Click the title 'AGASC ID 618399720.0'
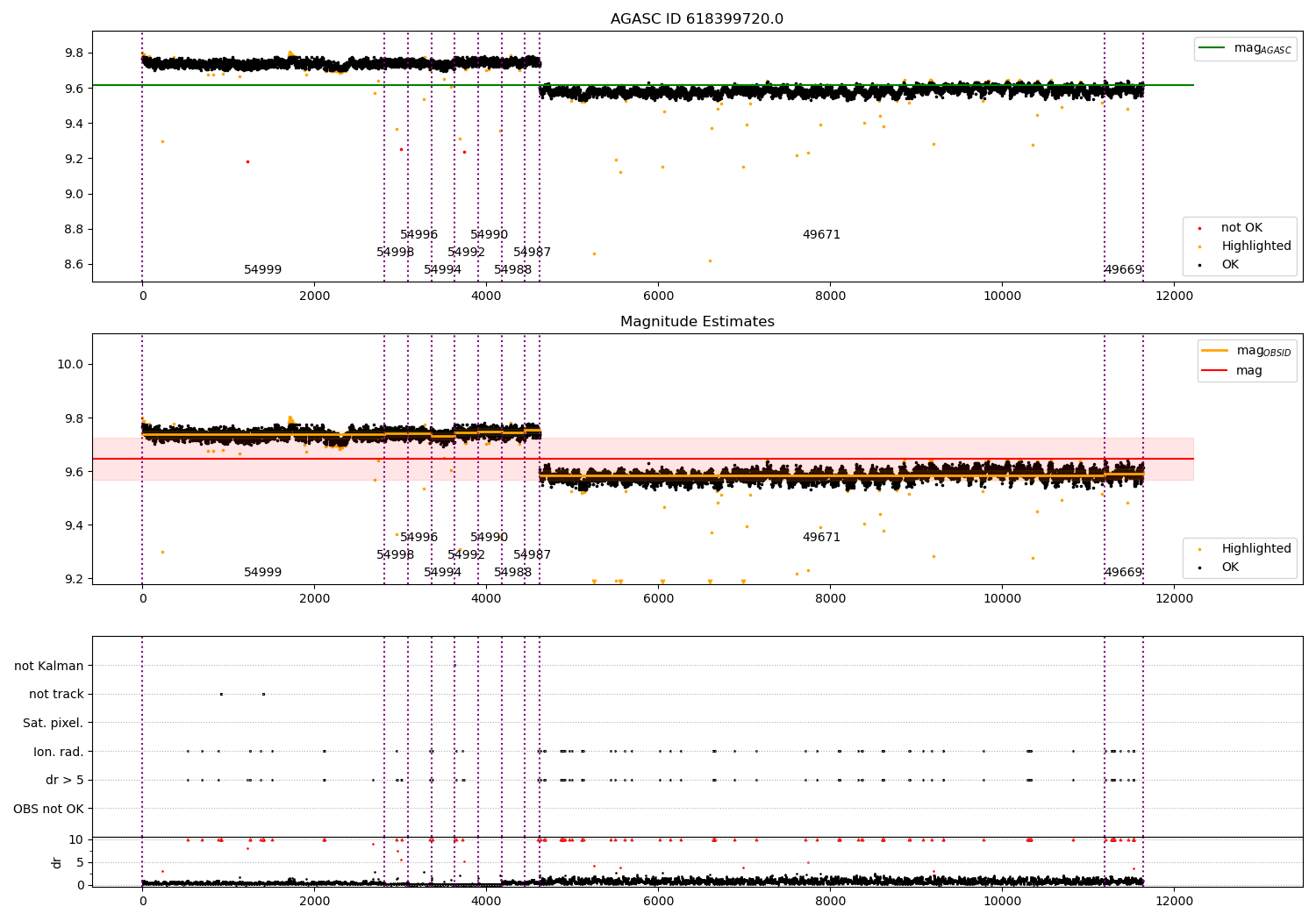The width and height of the screenshot is (1316, 921). 697,19
